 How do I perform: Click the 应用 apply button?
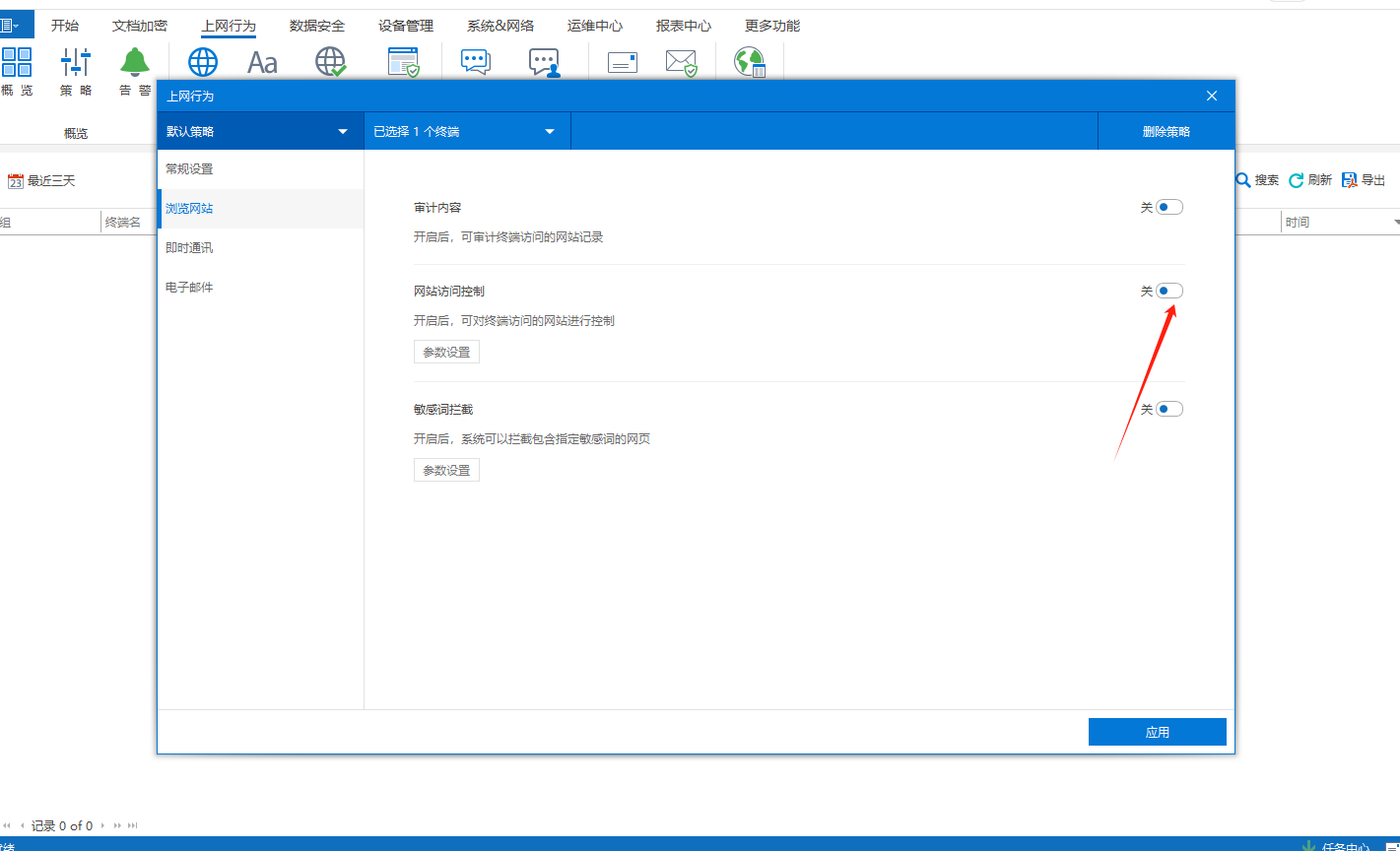1157,732
